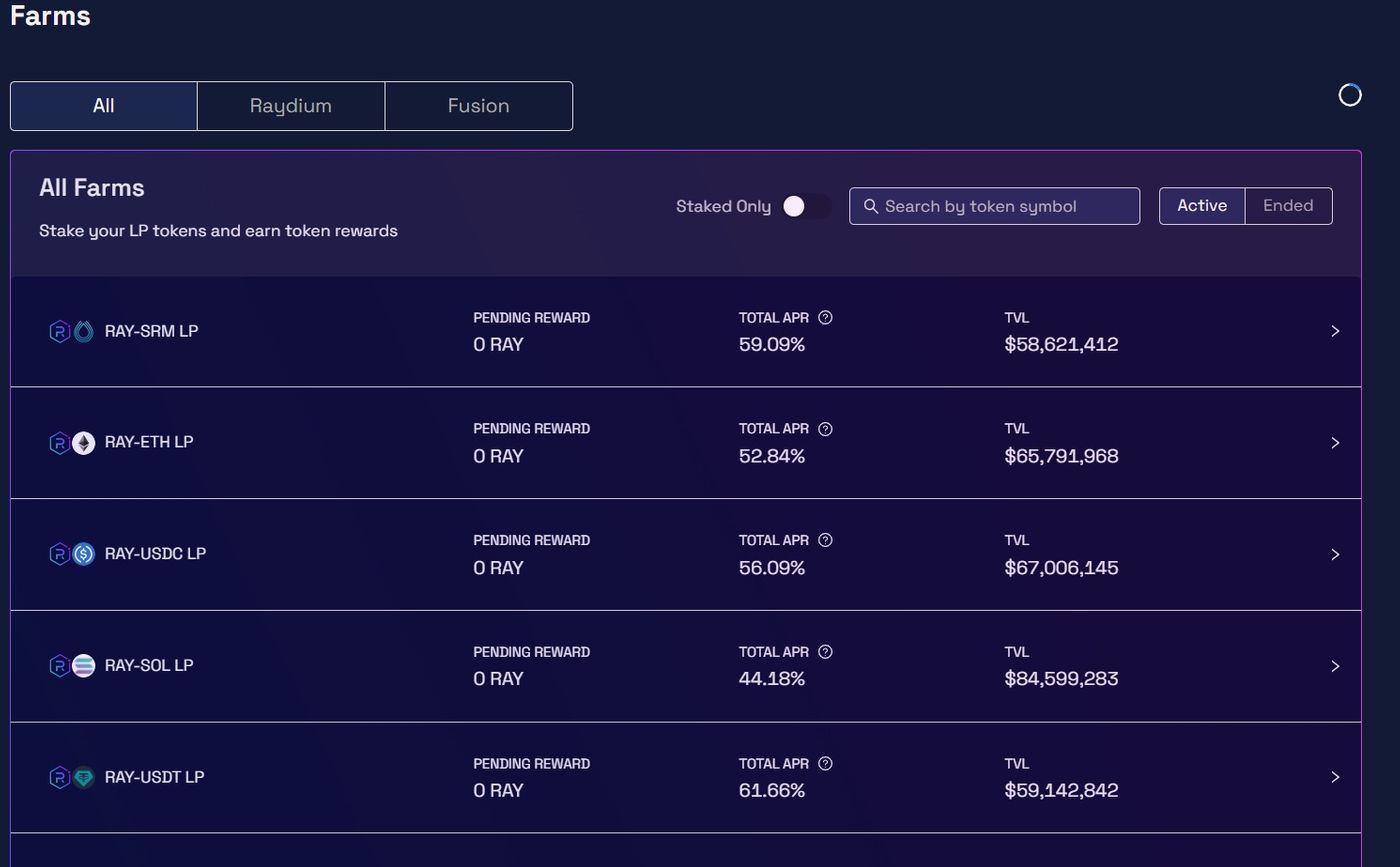The height and width of the screenshot is (867, 1400).
Task: Click the Farms page title
Action: click(x=50, y=16)
